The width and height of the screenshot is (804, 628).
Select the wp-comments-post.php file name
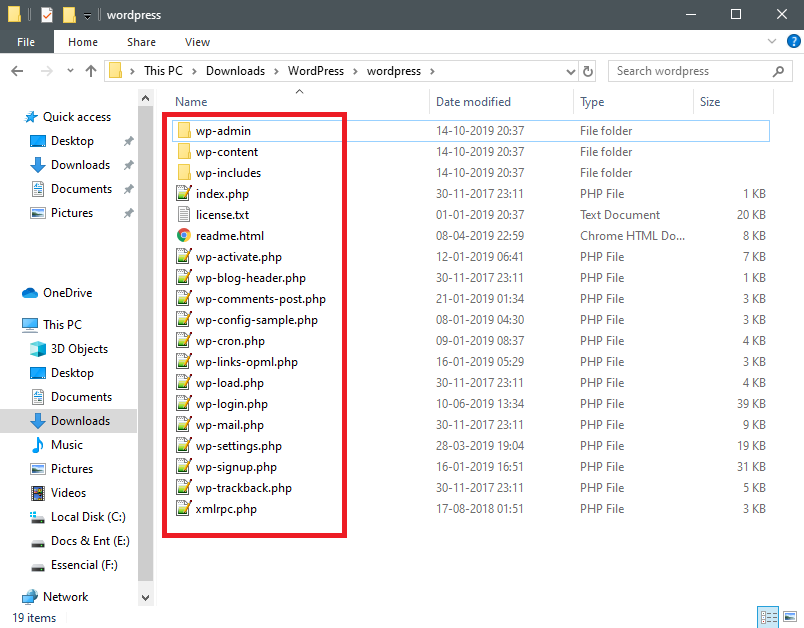tap(261, 299)
